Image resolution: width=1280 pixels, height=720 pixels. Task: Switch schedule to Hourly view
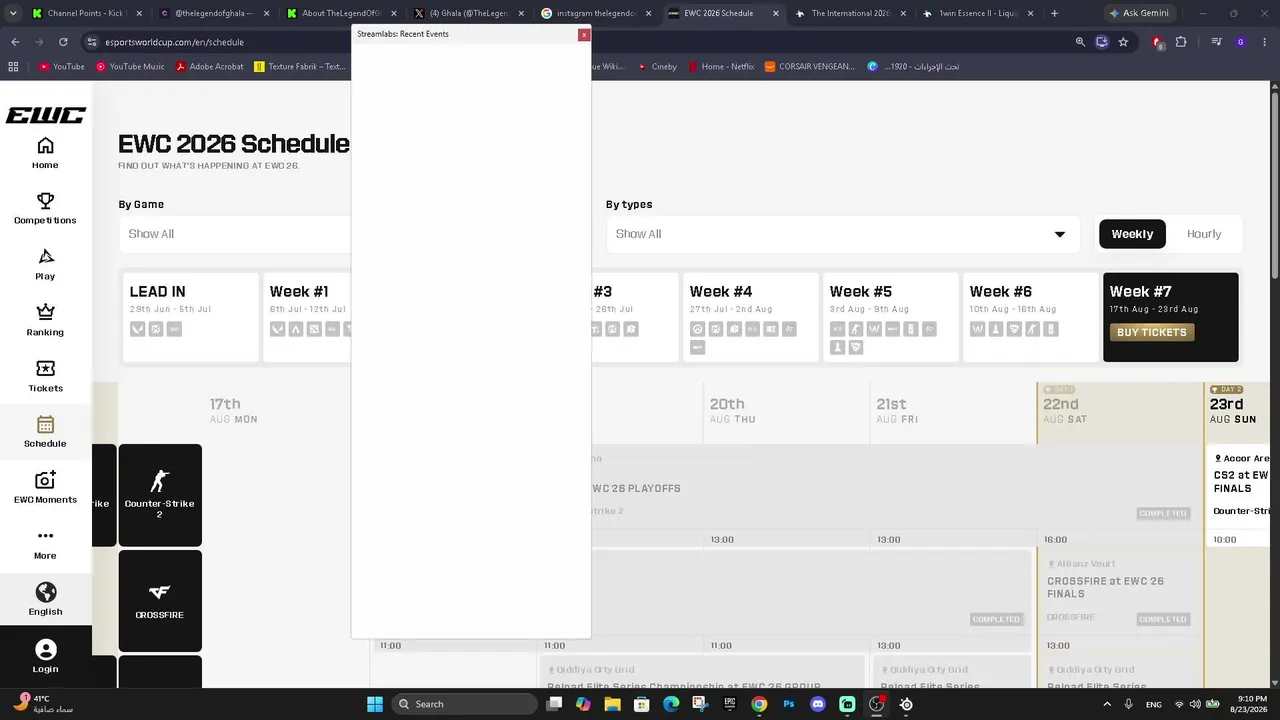(1204, 234)
